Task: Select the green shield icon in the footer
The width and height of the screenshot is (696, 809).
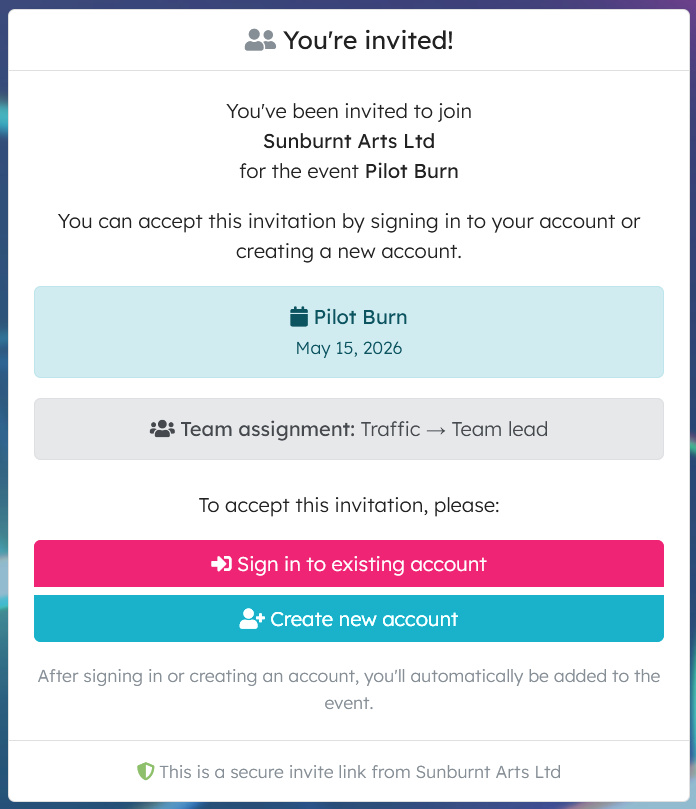Action: coord(148,771)
